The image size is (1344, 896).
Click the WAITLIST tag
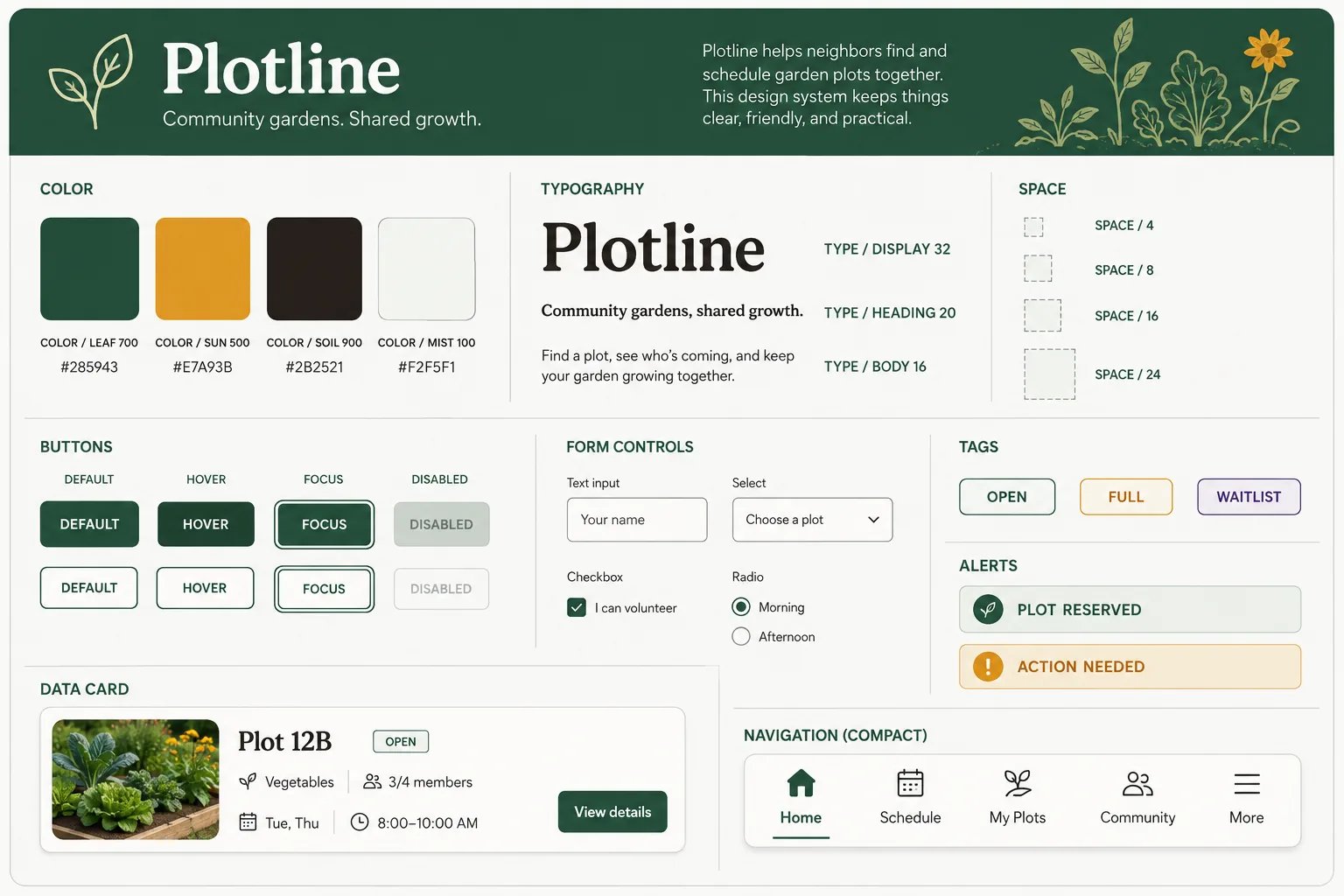(x=1249, y=497)
